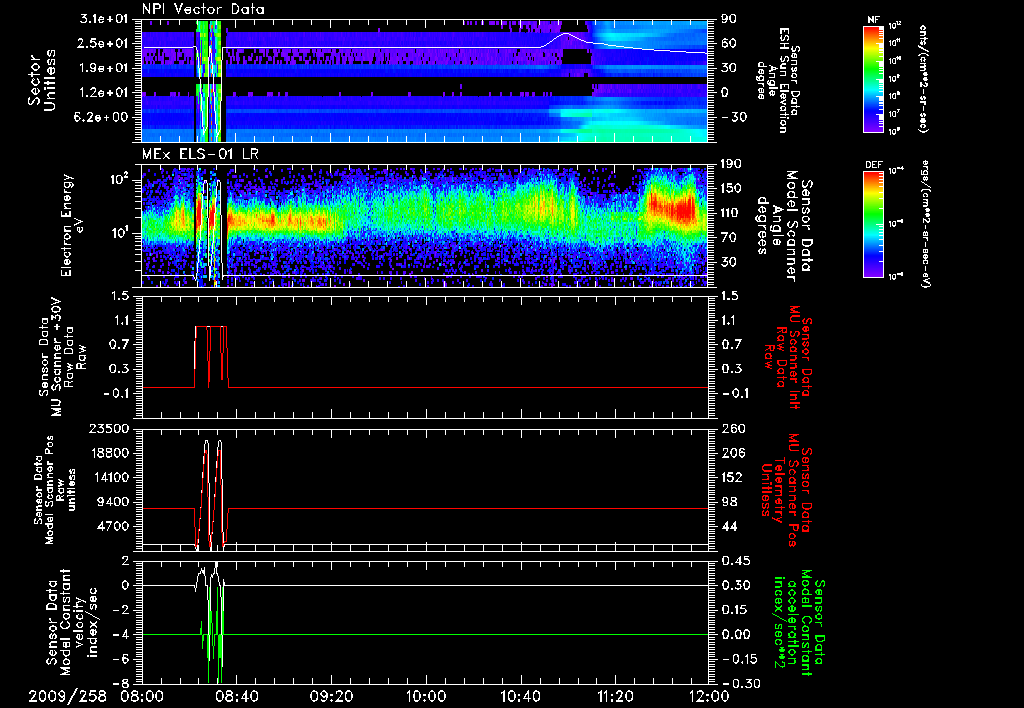Select the "Electron Energy eV" axis label
The image size is (1024, 708).
pyautogui.click(x=74, y=225)
